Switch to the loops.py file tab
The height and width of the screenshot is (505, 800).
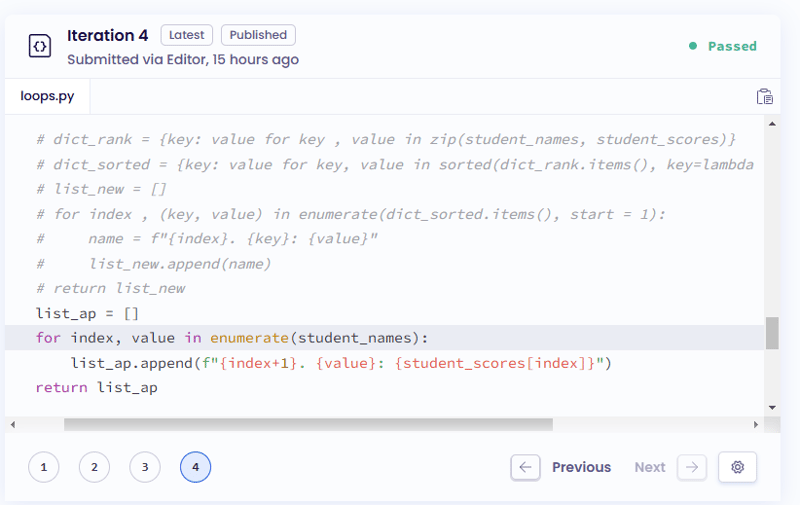point(46,97)
